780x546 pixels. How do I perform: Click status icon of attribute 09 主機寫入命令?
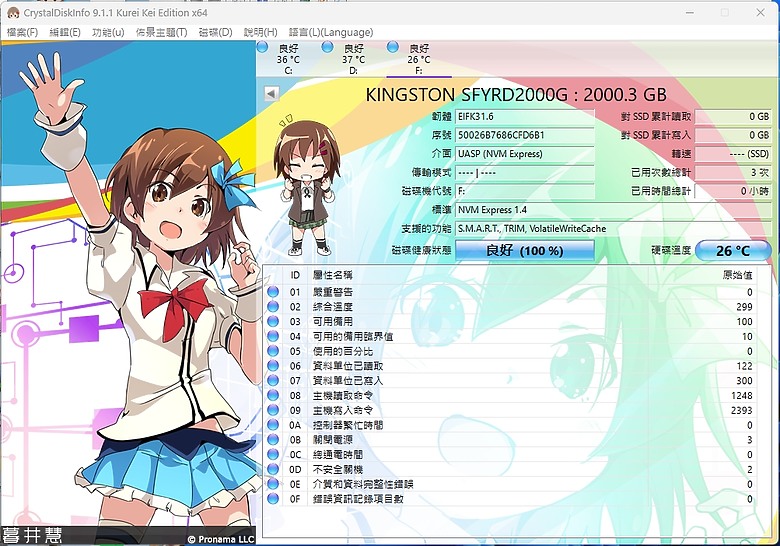tap(273, 410)
